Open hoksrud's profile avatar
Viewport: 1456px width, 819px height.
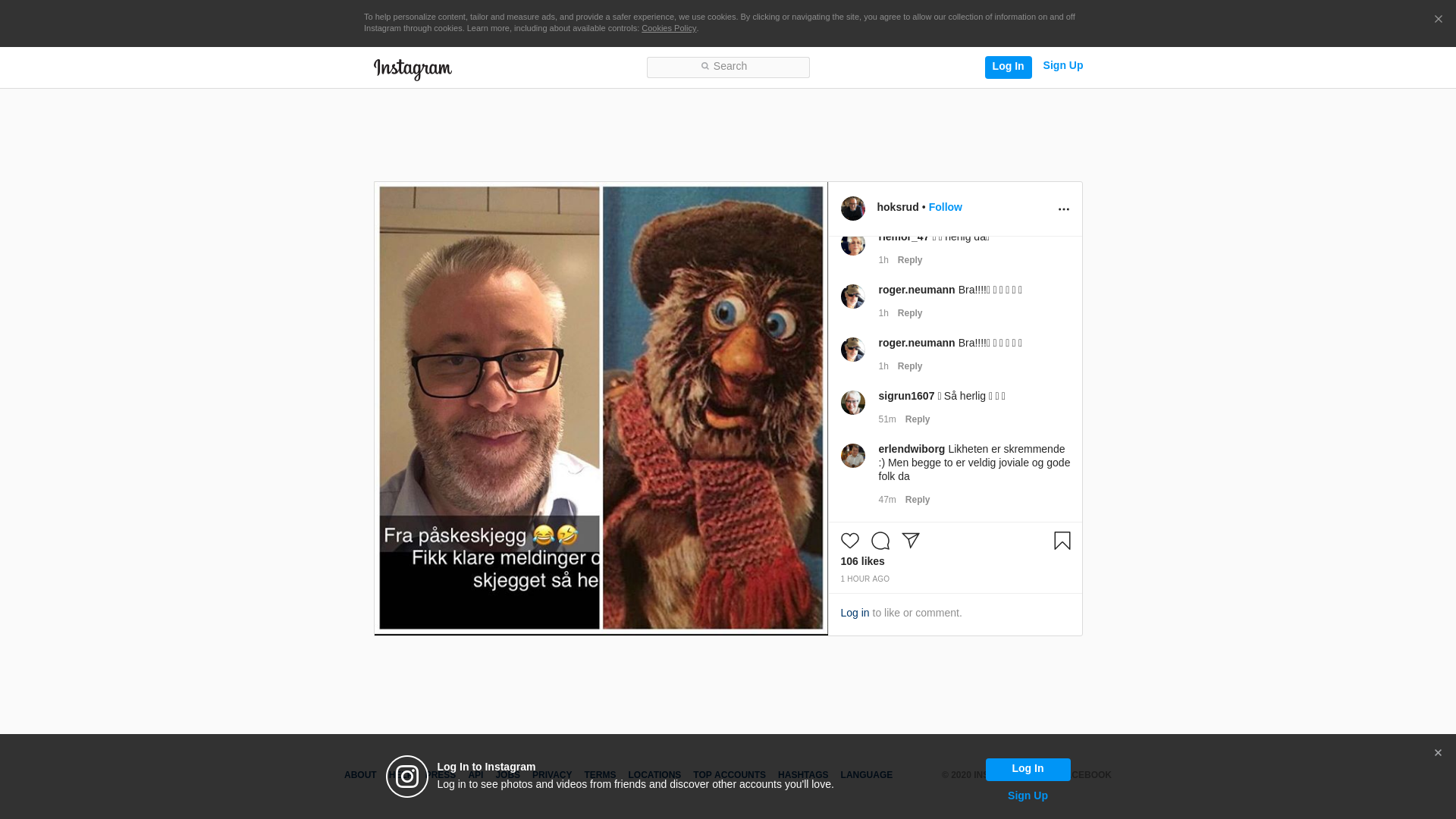tap(852, 209)
